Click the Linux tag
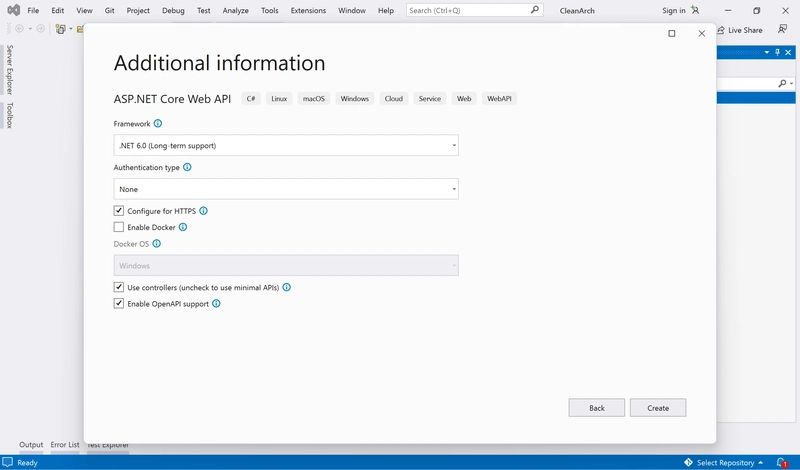 click(x=279, y=98)
